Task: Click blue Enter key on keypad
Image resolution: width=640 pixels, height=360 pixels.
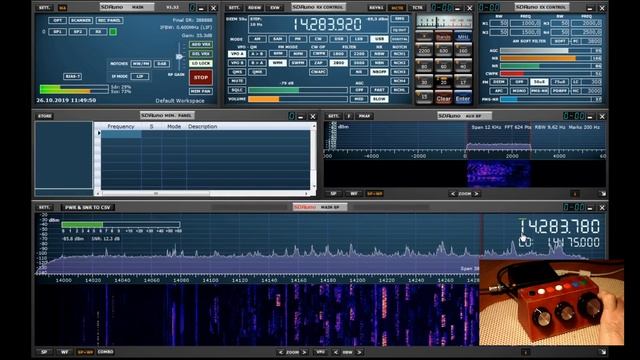Action: click(x=463, y=98)
